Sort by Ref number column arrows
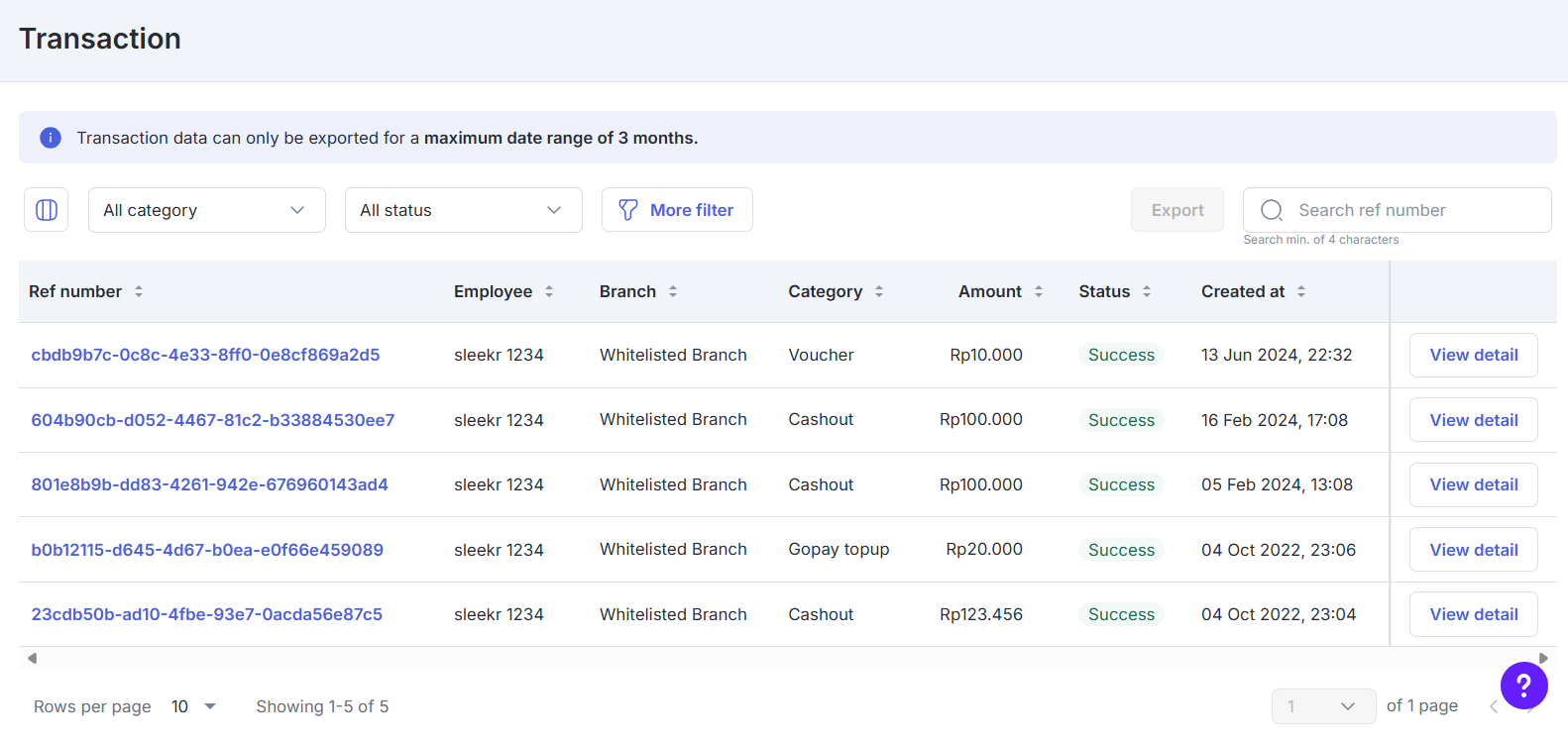 [139, 291]
